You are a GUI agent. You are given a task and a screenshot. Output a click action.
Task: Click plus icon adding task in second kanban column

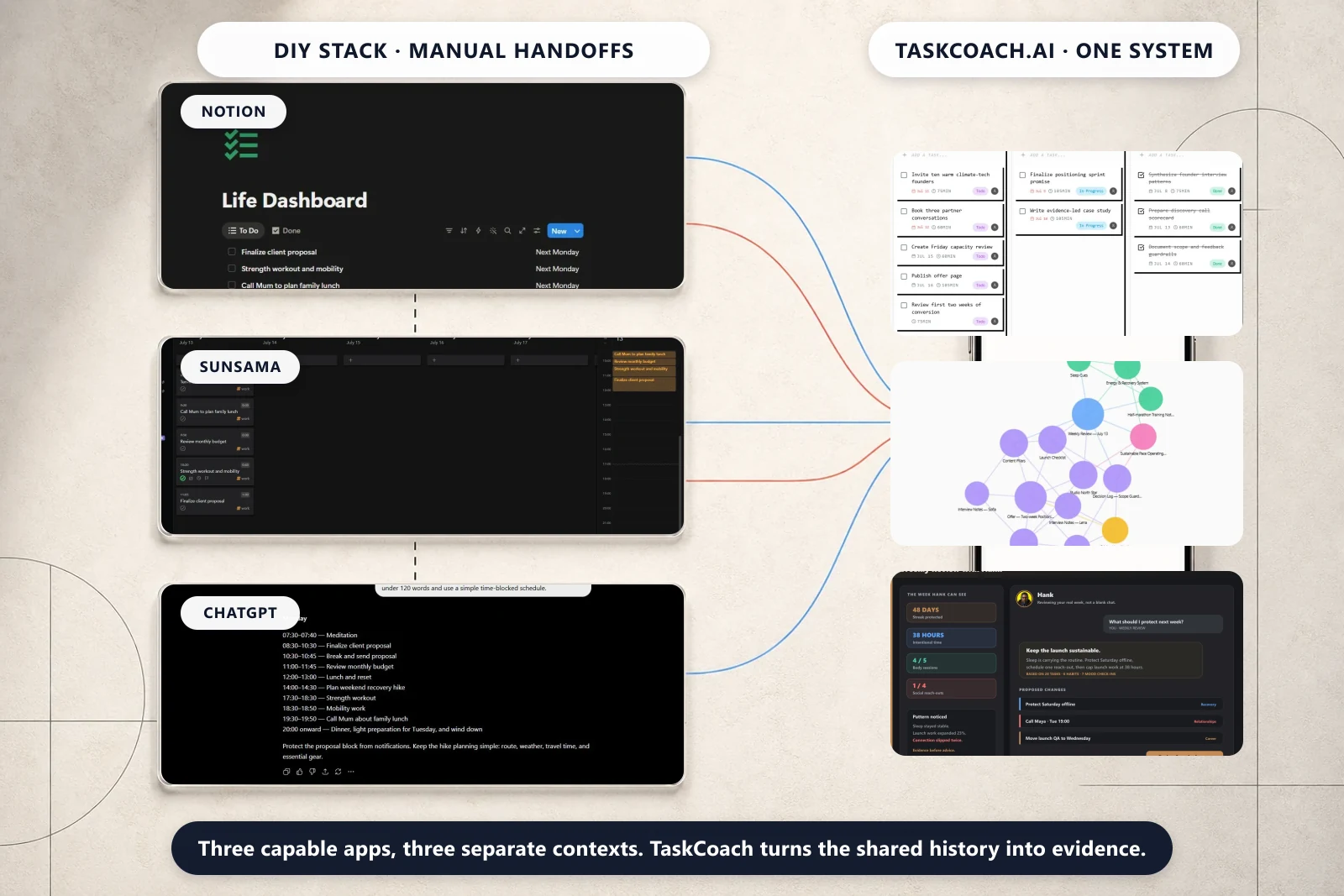1023,155
